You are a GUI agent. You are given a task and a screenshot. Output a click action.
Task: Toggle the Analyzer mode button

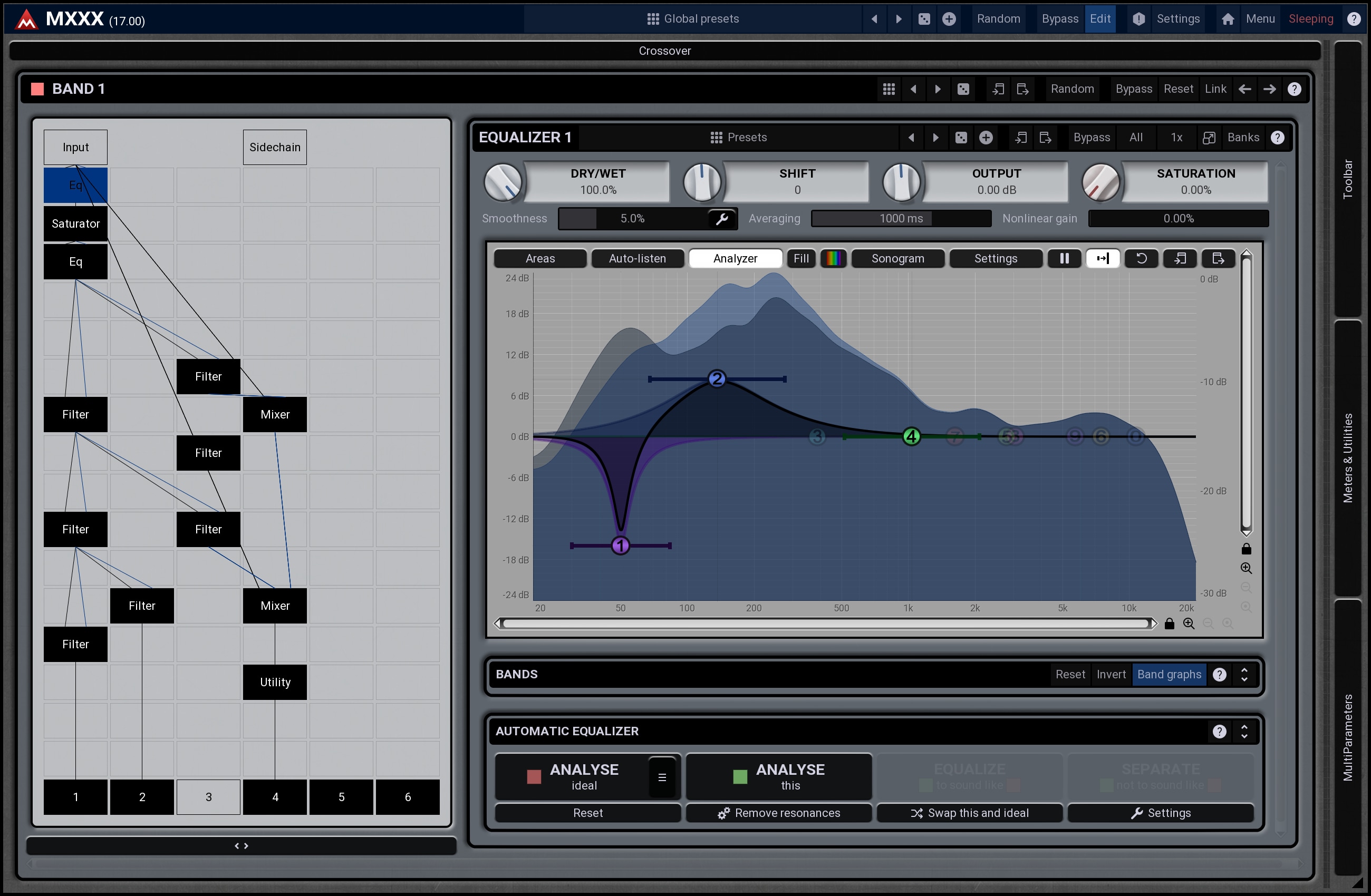click(x=735, y=259)
